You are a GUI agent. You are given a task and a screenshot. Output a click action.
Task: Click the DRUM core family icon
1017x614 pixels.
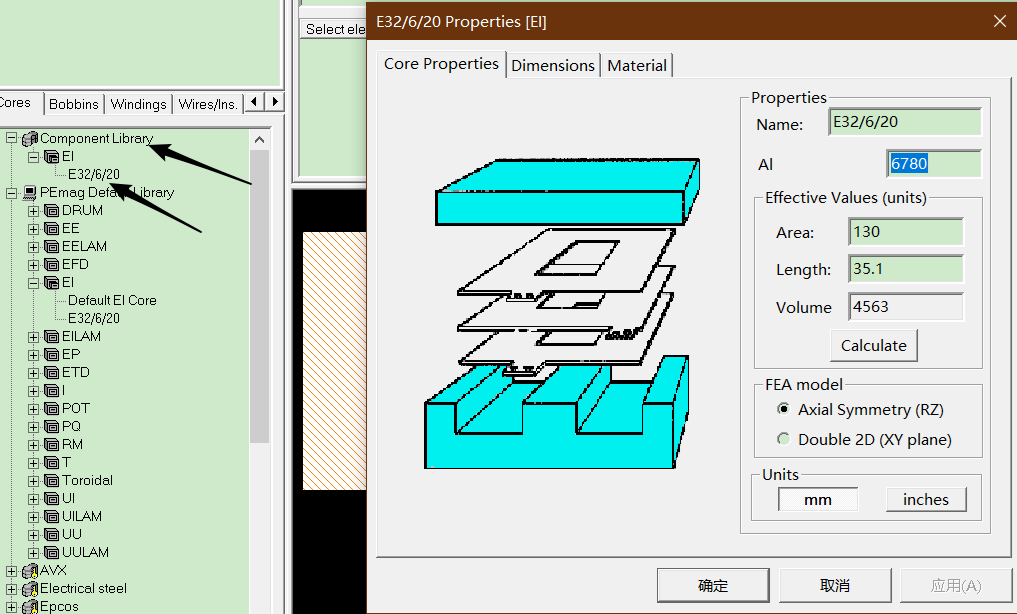coord(53,210)
